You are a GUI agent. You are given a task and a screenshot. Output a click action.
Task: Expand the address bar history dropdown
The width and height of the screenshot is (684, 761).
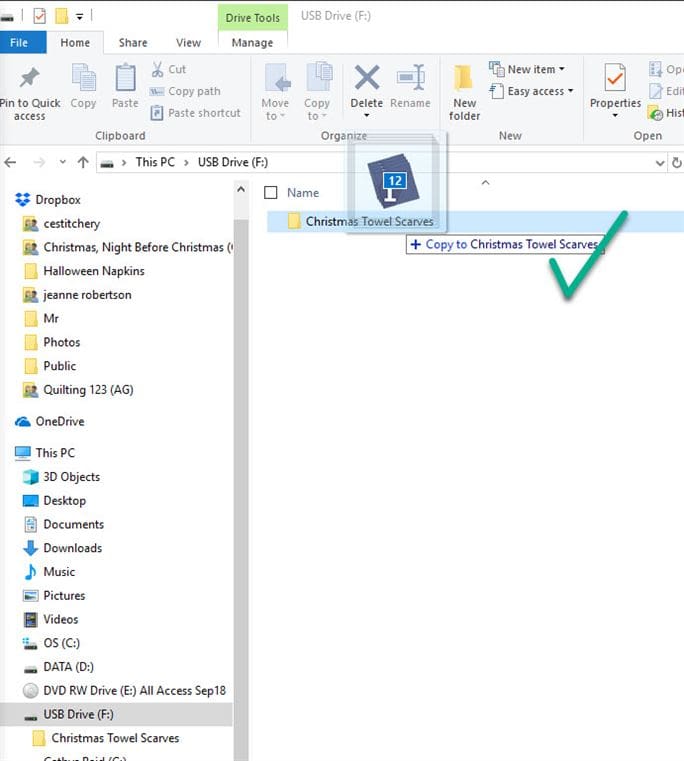click(659, 163)
